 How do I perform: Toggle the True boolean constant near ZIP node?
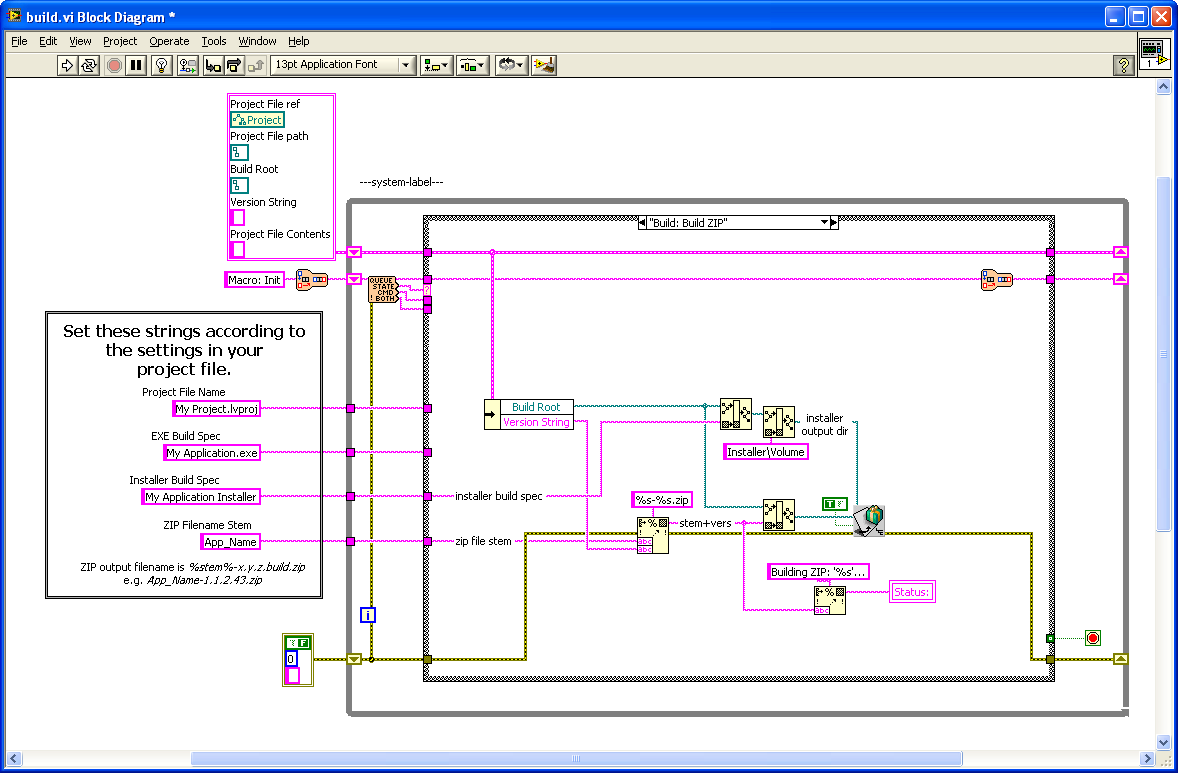pos(834,503)
